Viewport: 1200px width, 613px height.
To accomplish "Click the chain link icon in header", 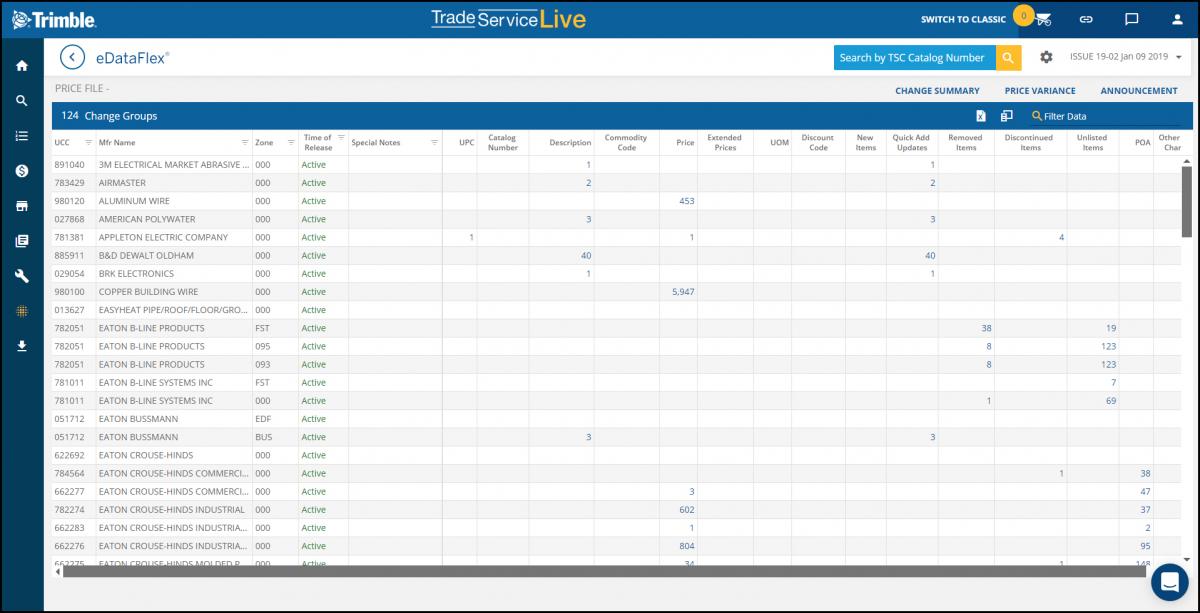I will coord(1086,19).
